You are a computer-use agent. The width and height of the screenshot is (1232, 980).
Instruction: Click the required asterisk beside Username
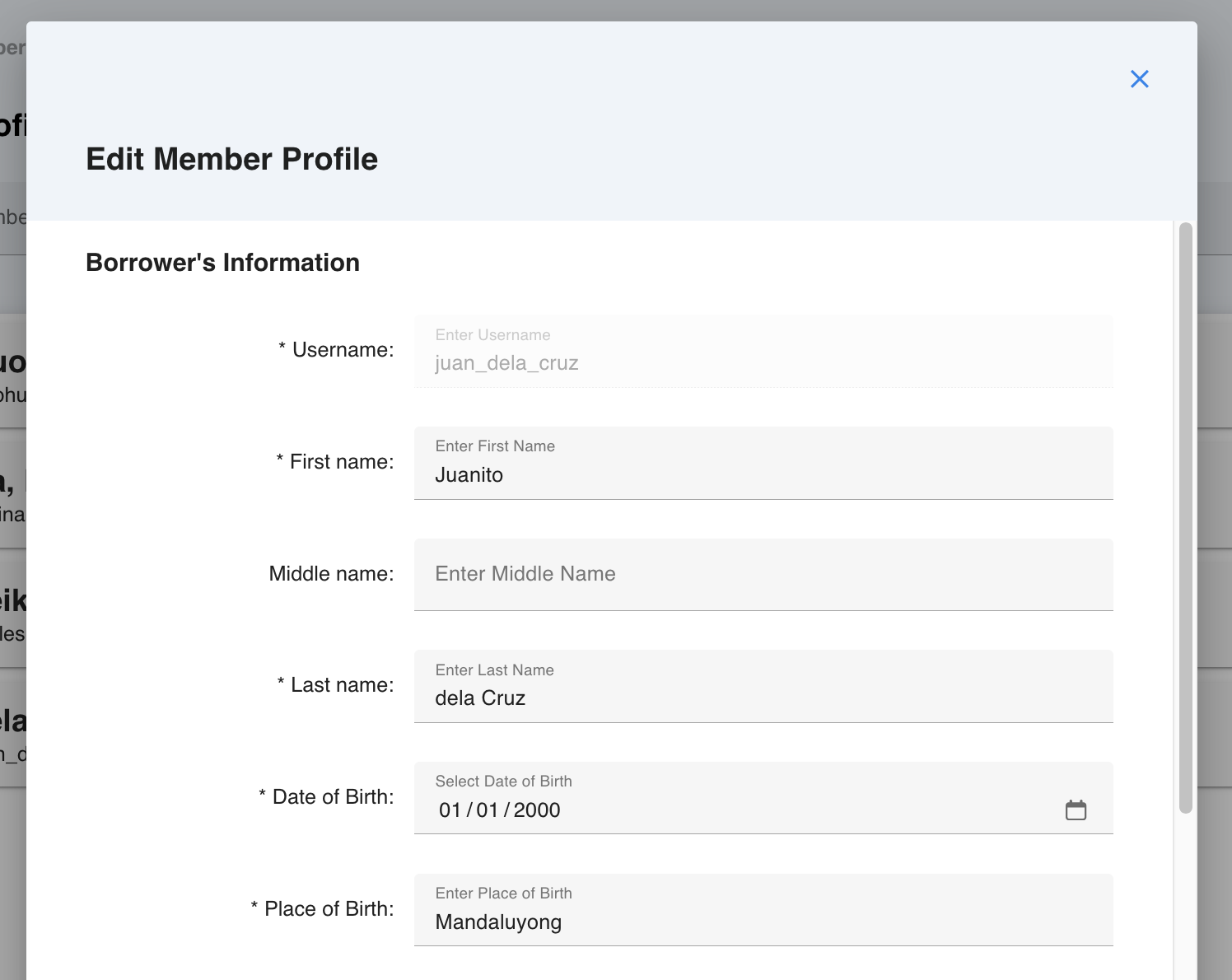[x=282, y=348]
